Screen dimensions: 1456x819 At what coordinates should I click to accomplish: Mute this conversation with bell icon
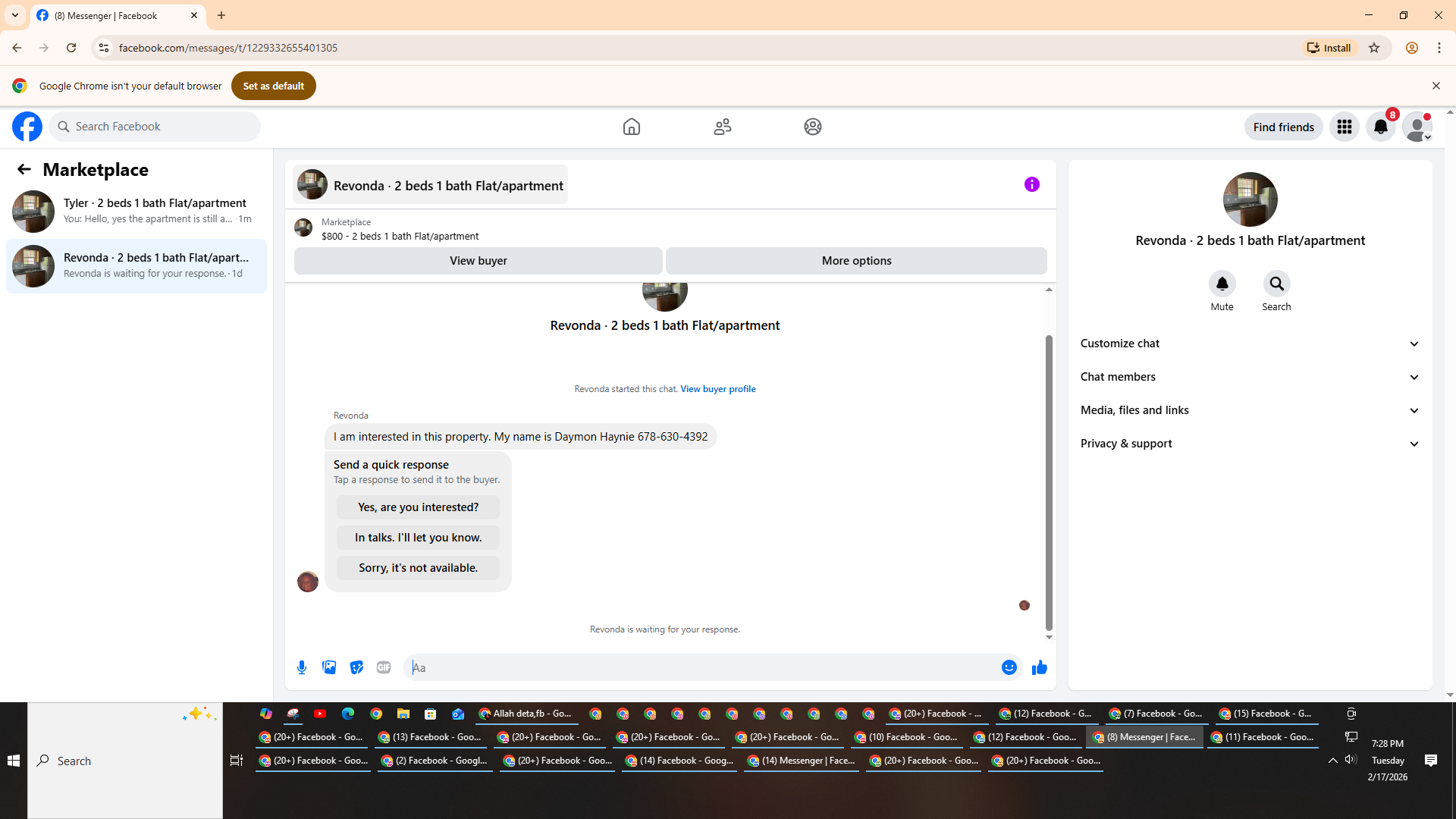1222,284
